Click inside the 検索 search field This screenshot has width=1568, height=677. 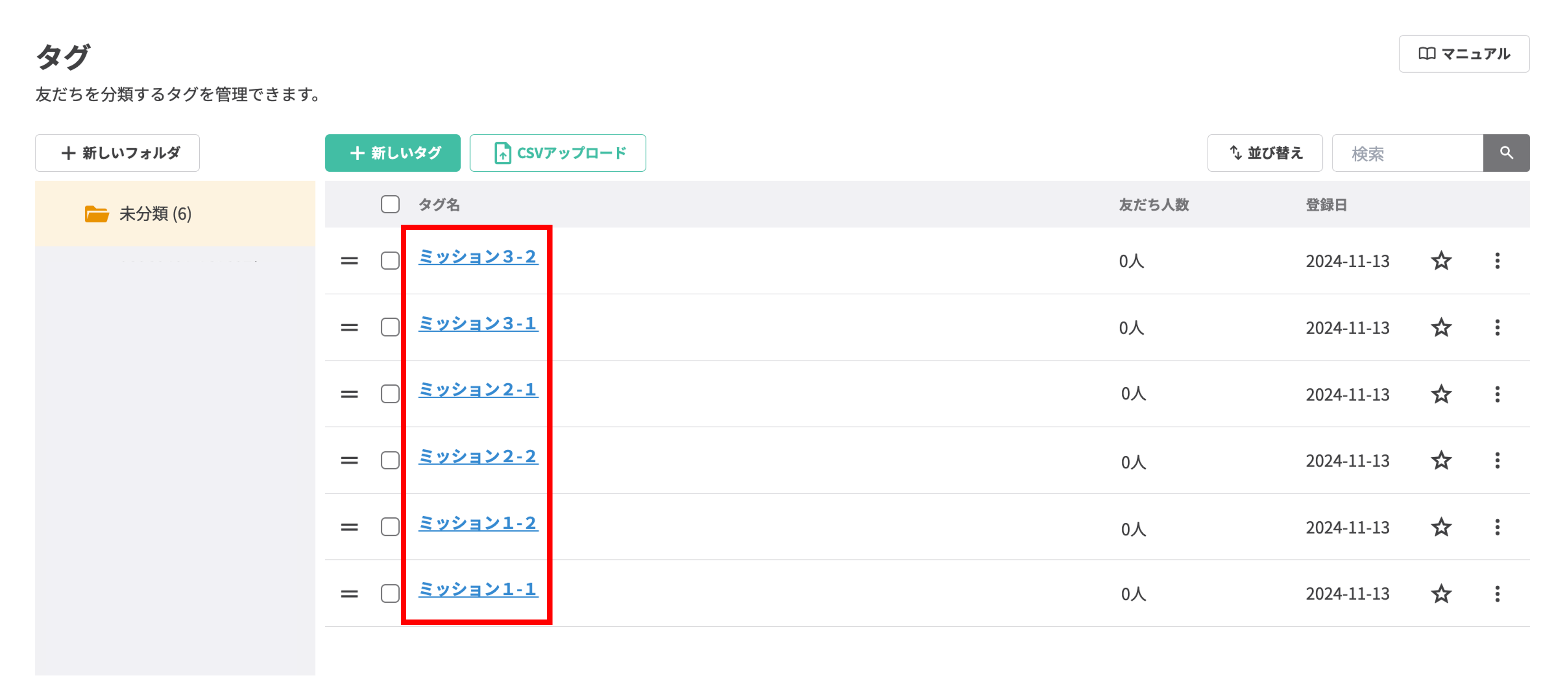point(1406,153)
